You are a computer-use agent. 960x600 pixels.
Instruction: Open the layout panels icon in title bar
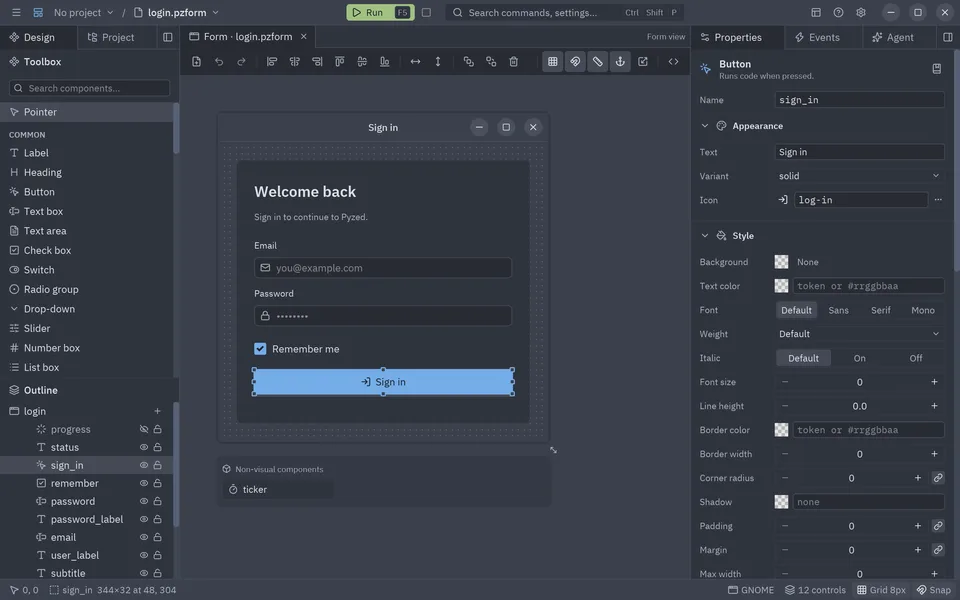click(816, 12)
